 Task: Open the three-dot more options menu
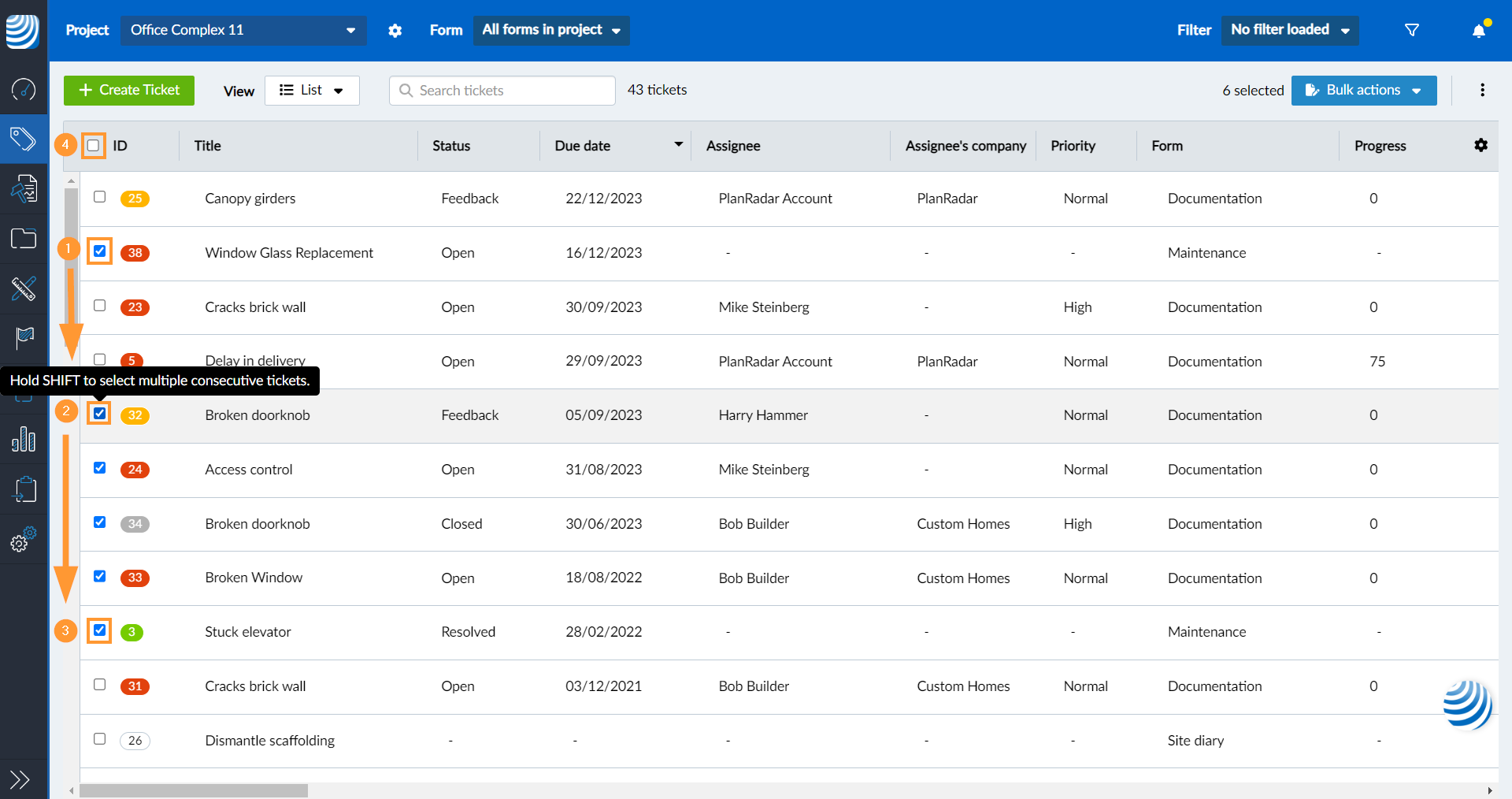[x=1482, y=90]
